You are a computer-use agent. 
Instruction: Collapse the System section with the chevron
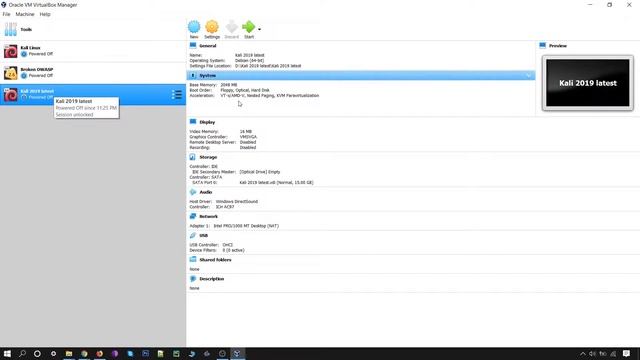click(529, 76)
